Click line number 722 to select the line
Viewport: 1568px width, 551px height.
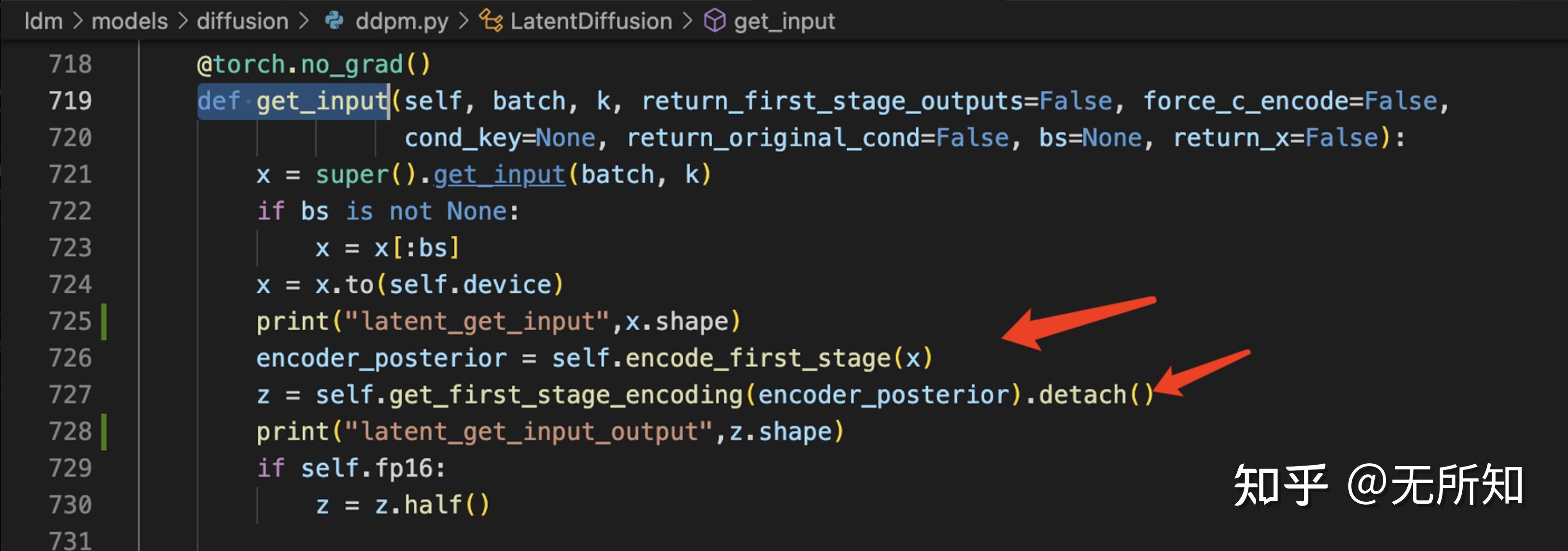pyautogui.click(x=70, y=211)
